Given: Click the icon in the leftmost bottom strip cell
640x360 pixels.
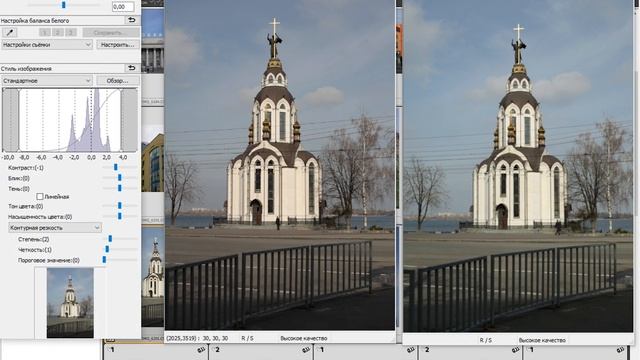Looking at the screenshot, I should pos(201,350).
